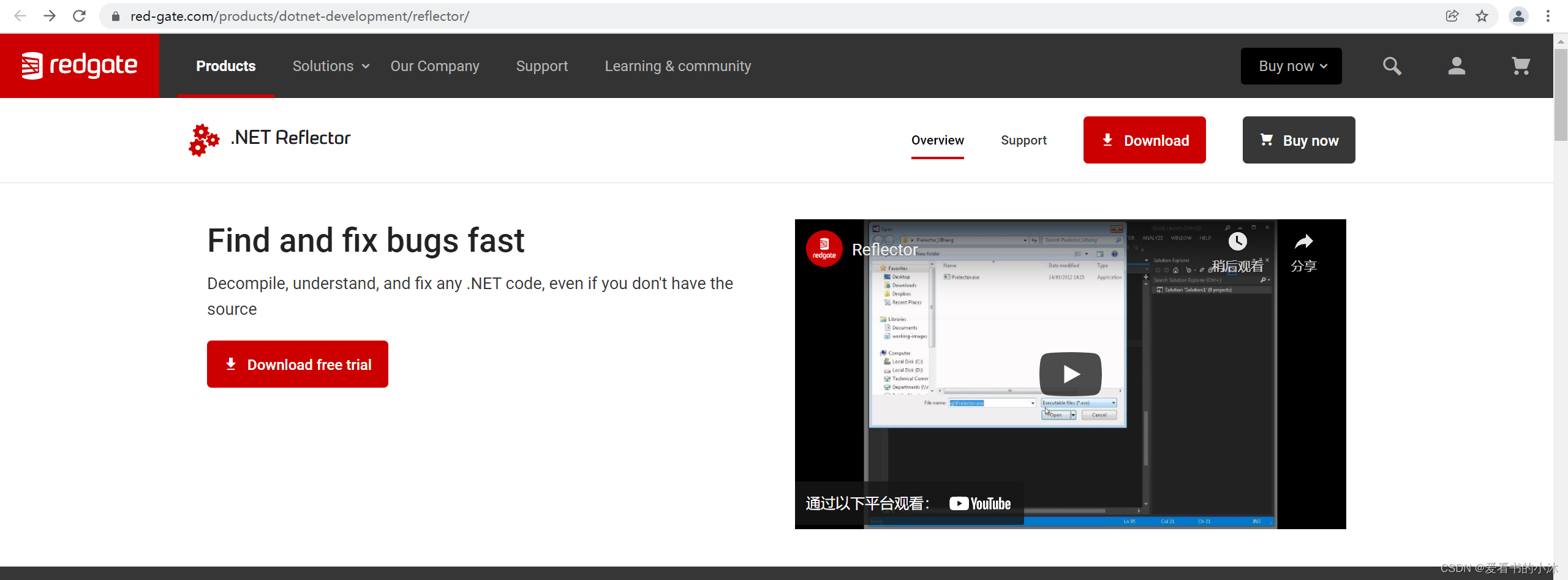This screenshot has height=580, width=1568.
Task: Open the Our Company menu item
Action: [435, 66]
